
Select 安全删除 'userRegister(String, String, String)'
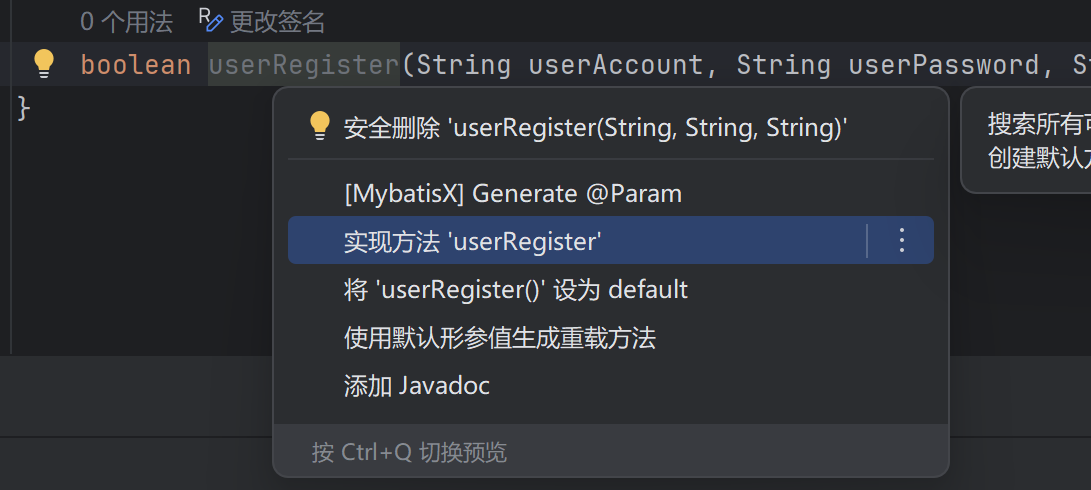tap(595, 127)
